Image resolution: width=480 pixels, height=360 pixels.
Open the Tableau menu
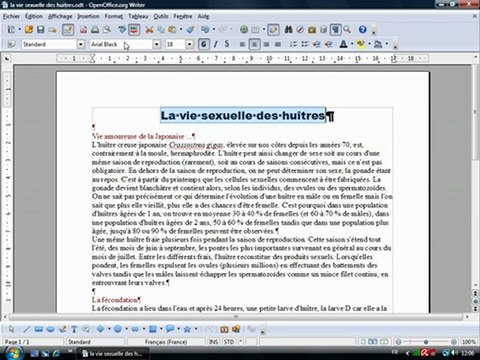pos(138,16)
